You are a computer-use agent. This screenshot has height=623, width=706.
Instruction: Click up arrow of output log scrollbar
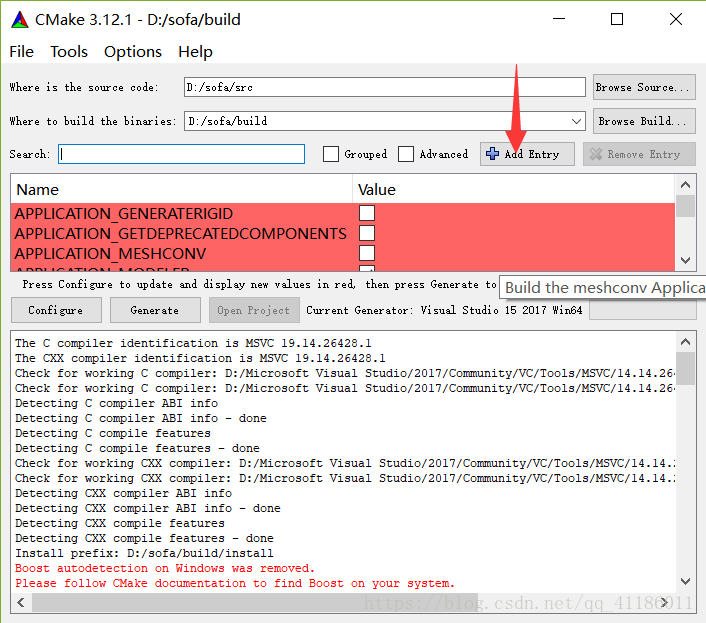[685, 342]
